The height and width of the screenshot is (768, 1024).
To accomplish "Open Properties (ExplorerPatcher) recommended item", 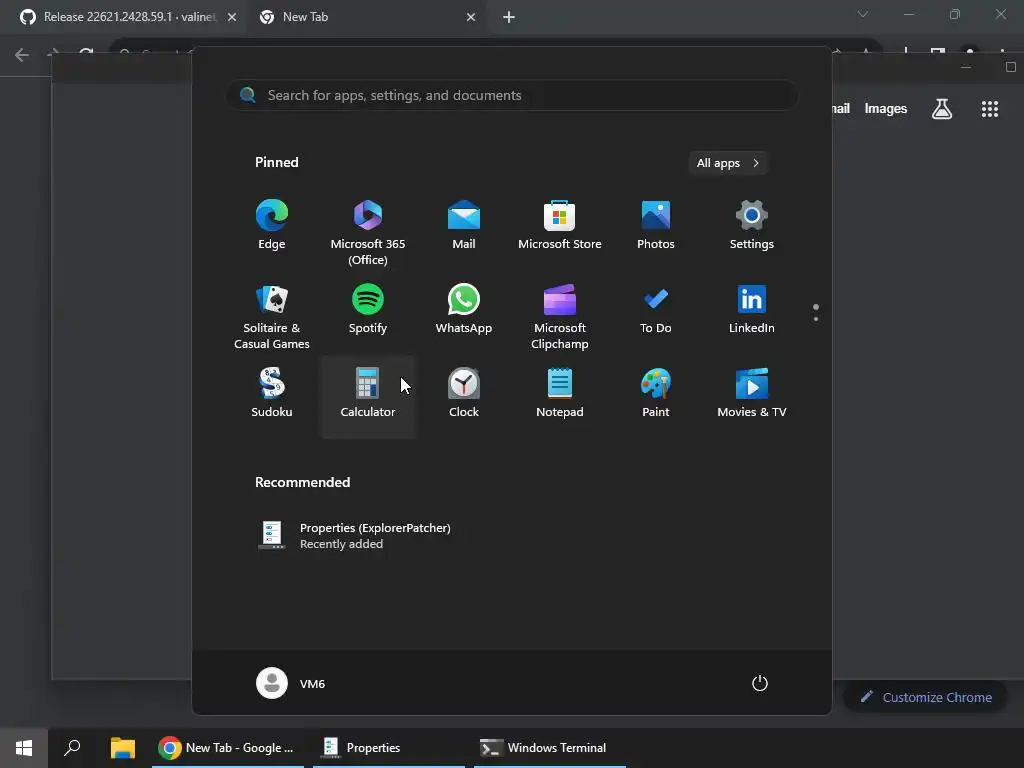I will tap(355, 536).
